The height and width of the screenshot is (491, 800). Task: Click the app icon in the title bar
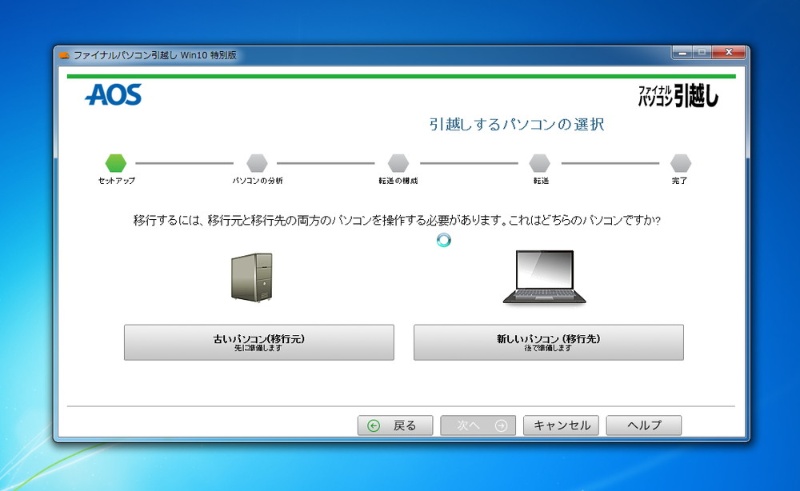64,55
